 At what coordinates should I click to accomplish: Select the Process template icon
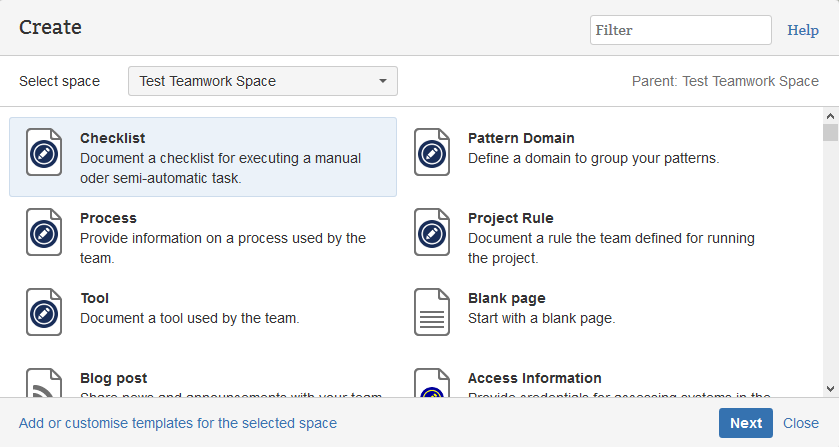click(43, 233)
